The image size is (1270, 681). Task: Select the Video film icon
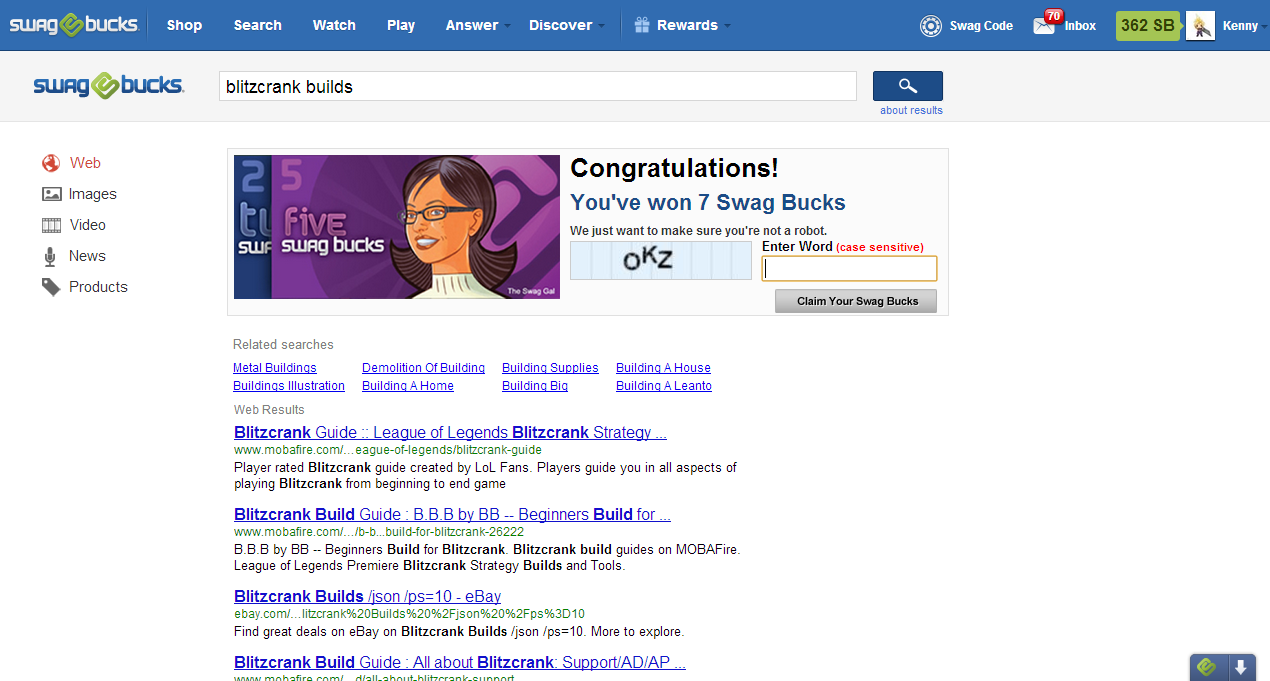point(51,225)
